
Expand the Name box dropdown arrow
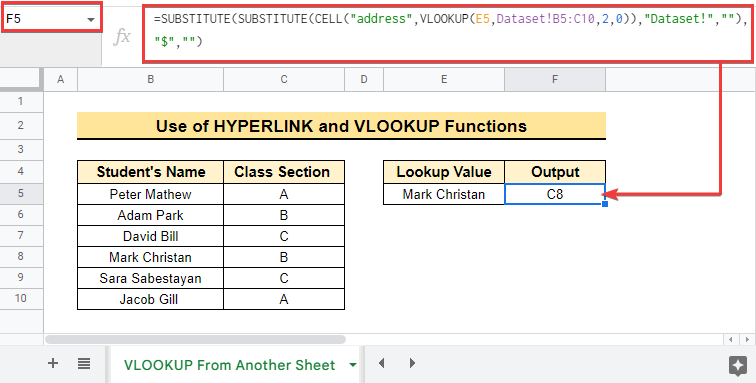91,20
